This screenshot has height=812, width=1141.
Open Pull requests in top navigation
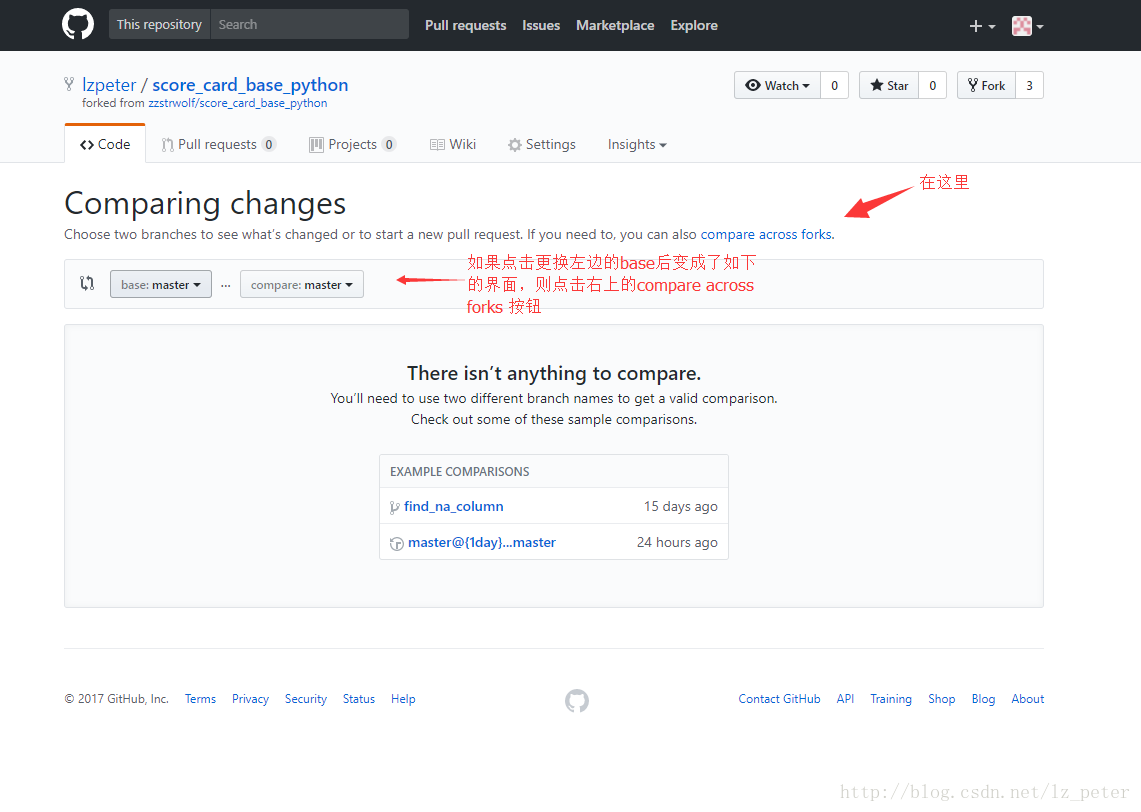(466, 25)
